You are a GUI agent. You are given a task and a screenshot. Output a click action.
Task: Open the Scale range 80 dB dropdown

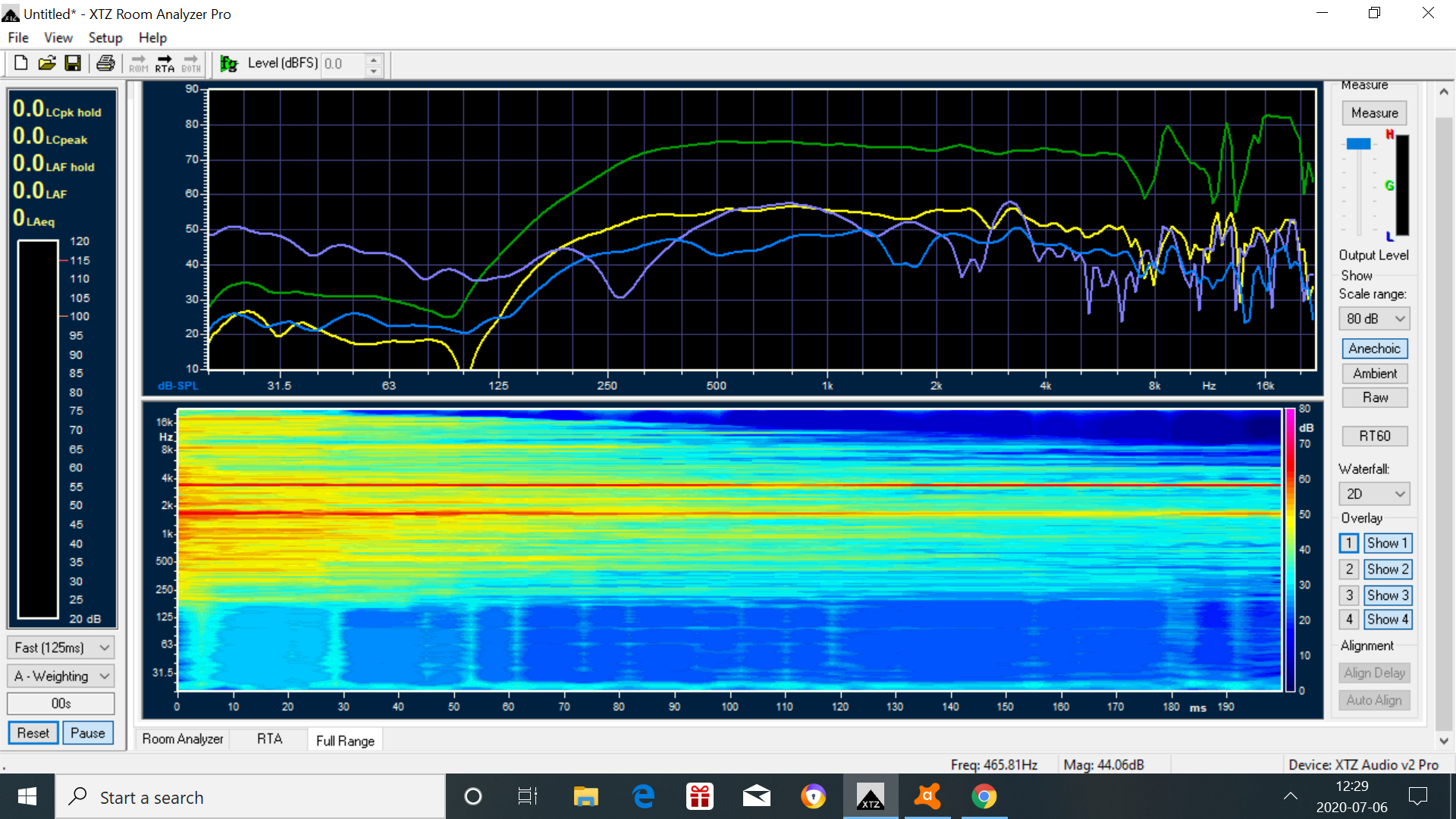(x=1374, y=318)
